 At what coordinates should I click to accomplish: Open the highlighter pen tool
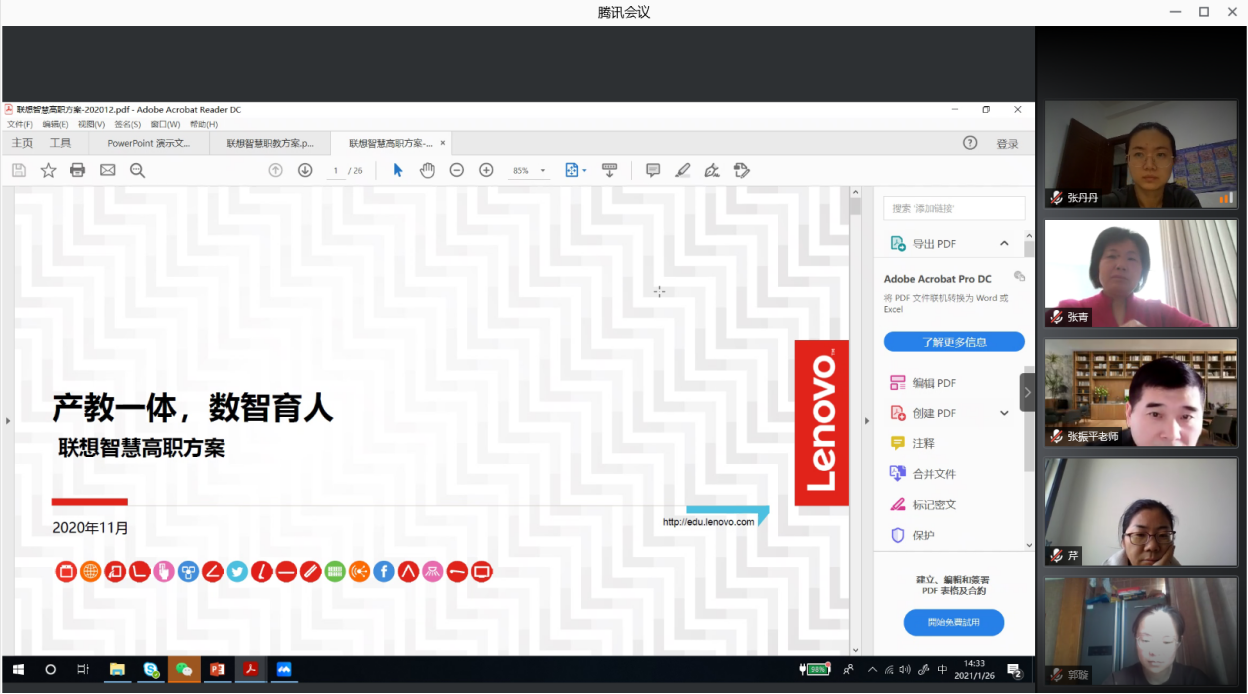(683, 170)
